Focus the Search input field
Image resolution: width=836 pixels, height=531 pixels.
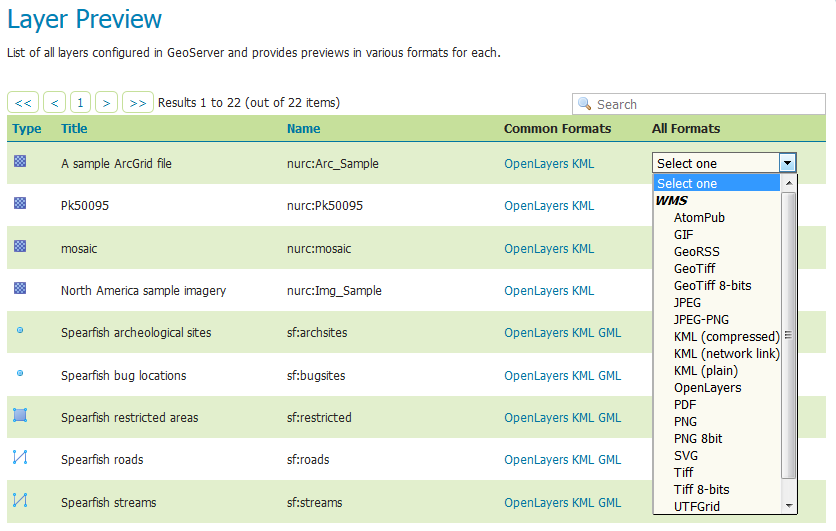(698, 104)
